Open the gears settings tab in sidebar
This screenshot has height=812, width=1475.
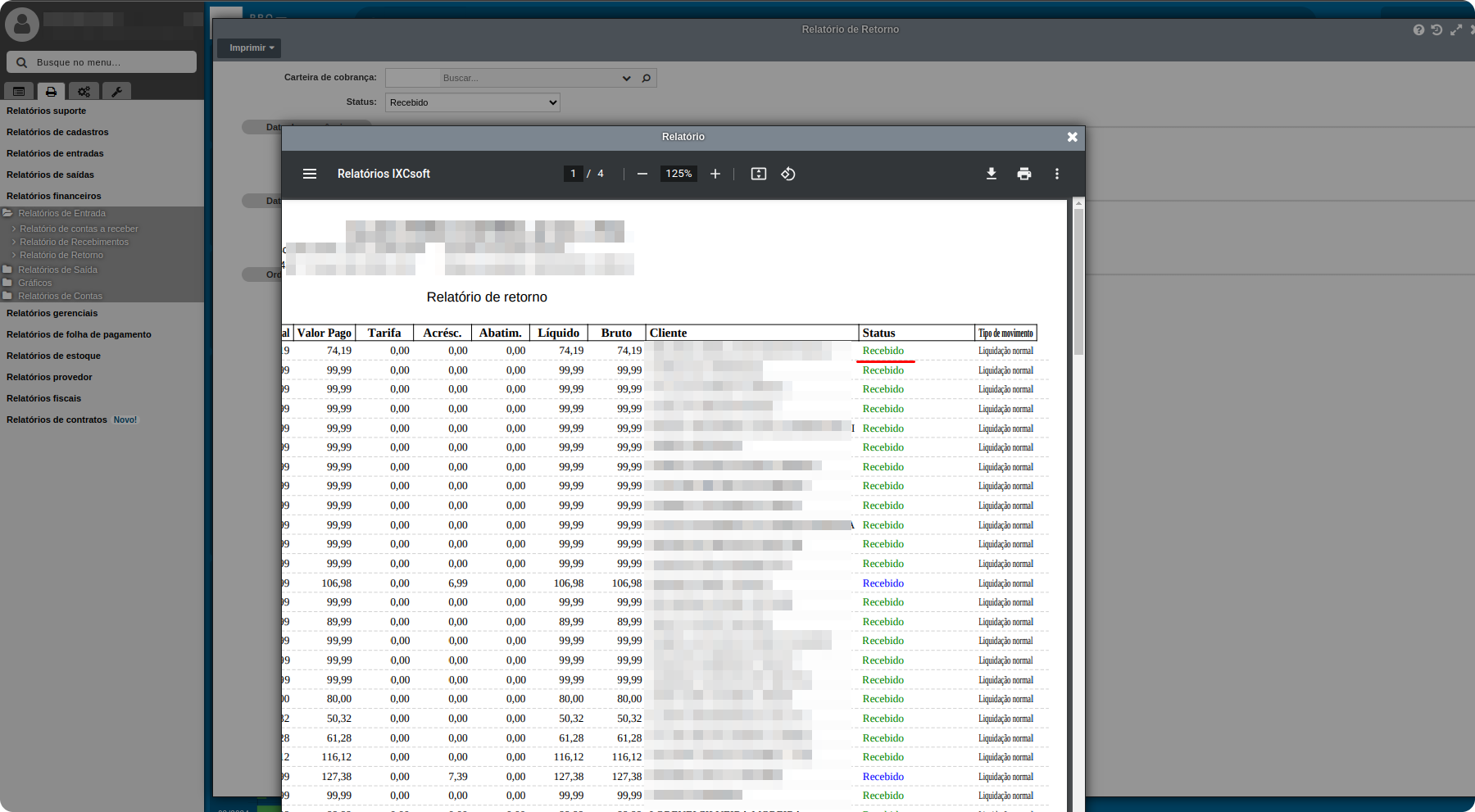(x=84, y=92)
